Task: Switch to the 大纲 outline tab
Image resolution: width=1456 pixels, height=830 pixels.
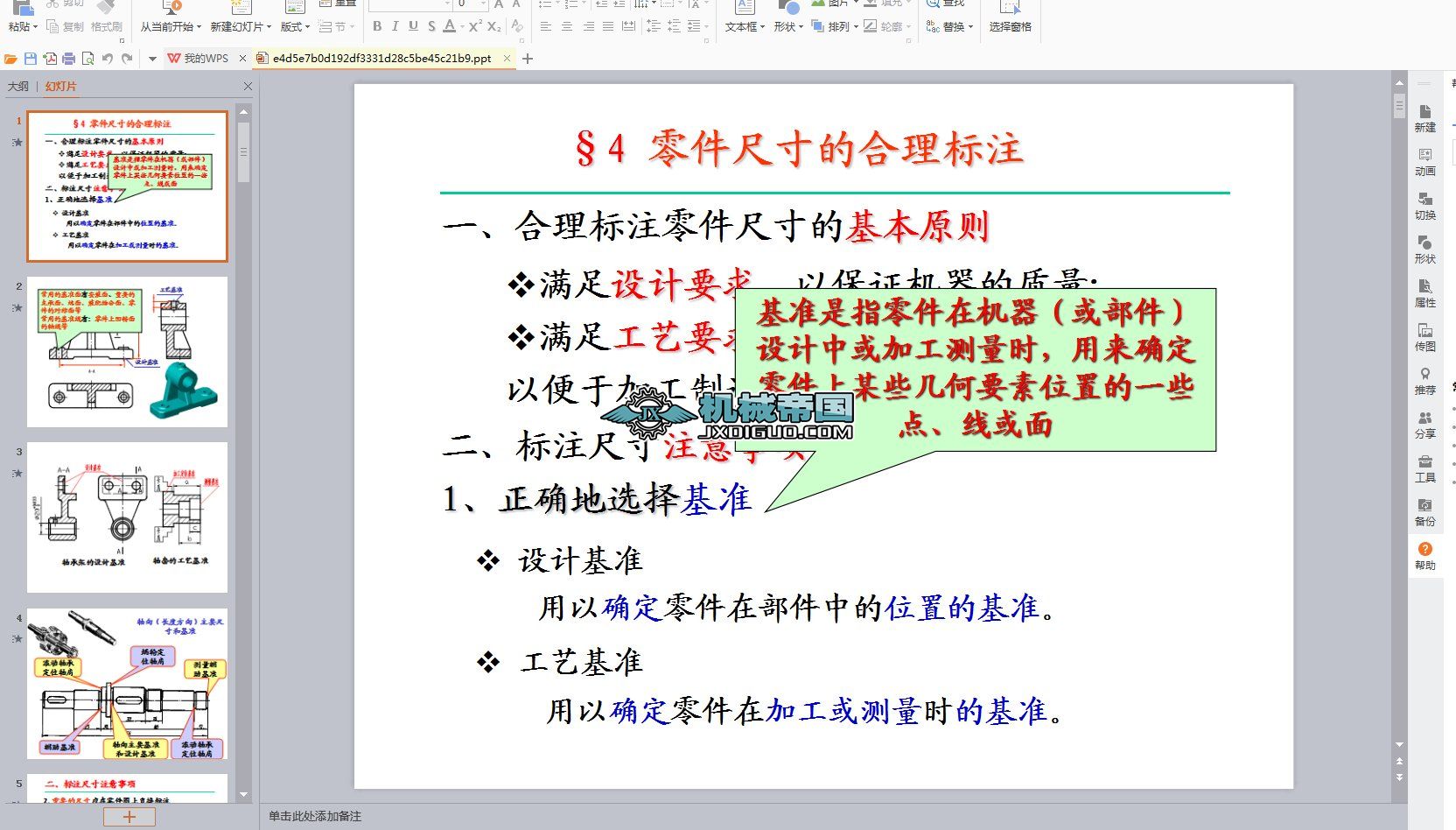Action: pyautogui.click(x=17, y=87)
